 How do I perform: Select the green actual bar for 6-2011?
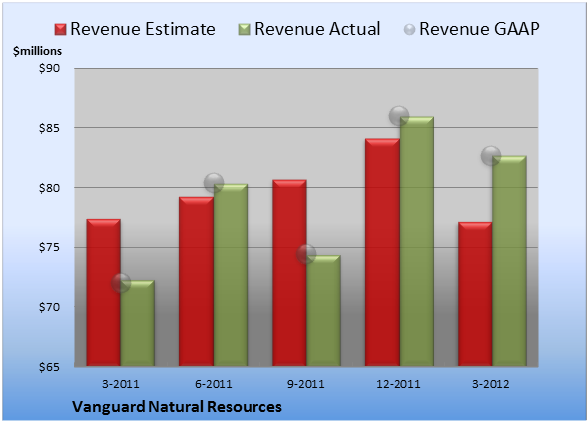[x=231, y=275]
